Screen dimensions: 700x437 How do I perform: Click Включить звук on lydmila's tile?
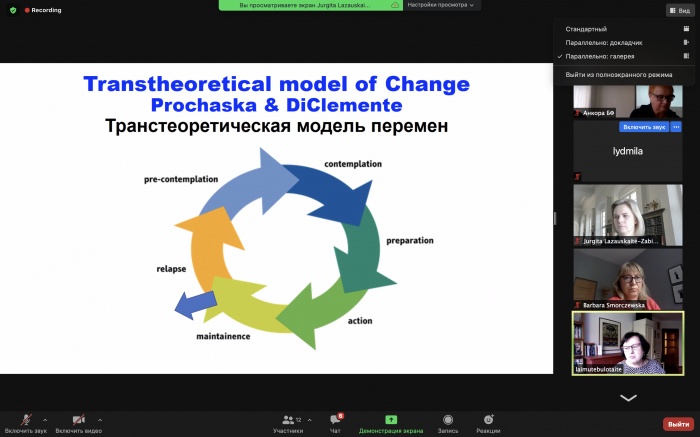(x=644, y=127)
